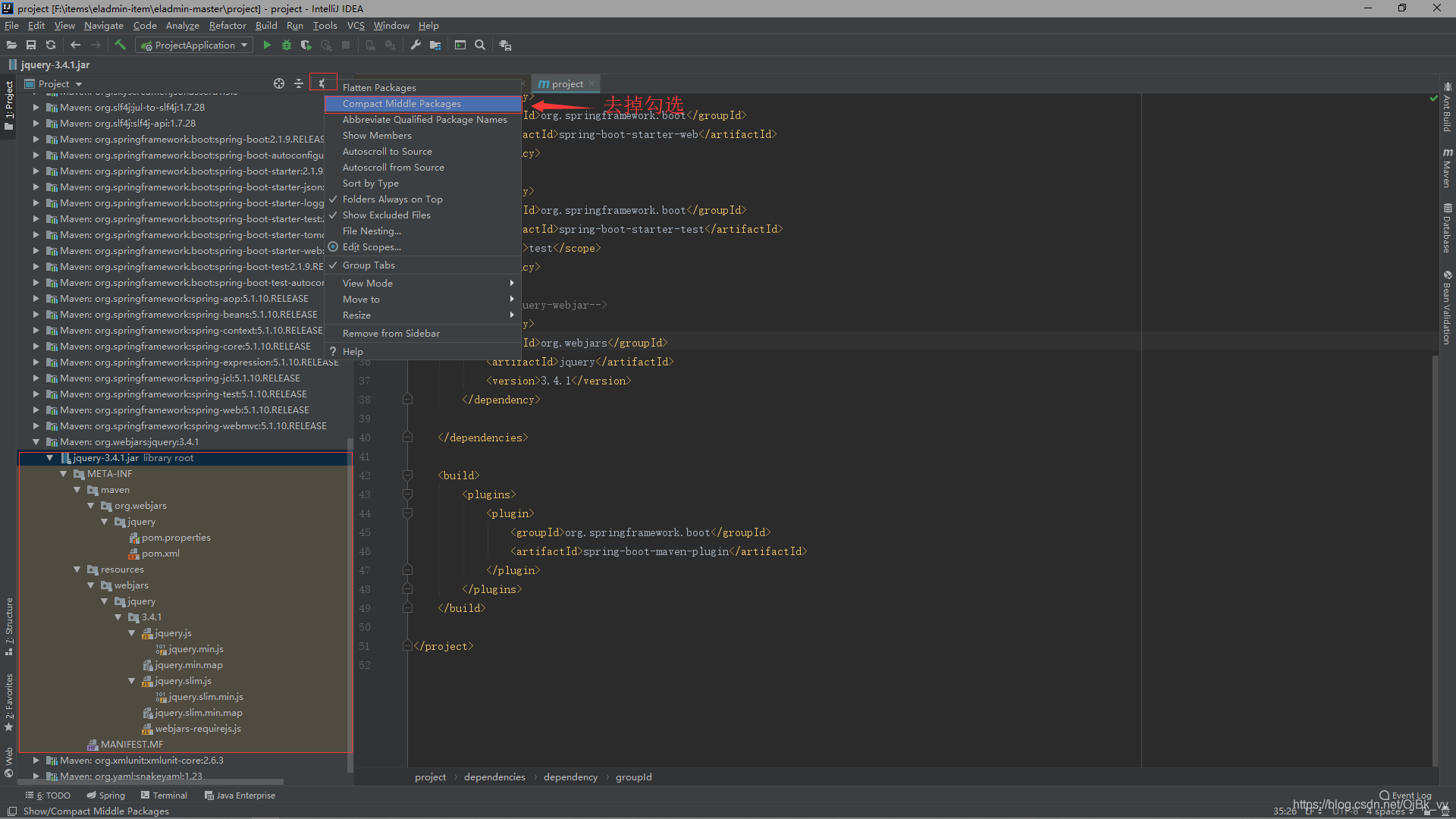Open the Terminal tool window button
The width and height of the screenshot is (1456, 819).
(164, 795)
